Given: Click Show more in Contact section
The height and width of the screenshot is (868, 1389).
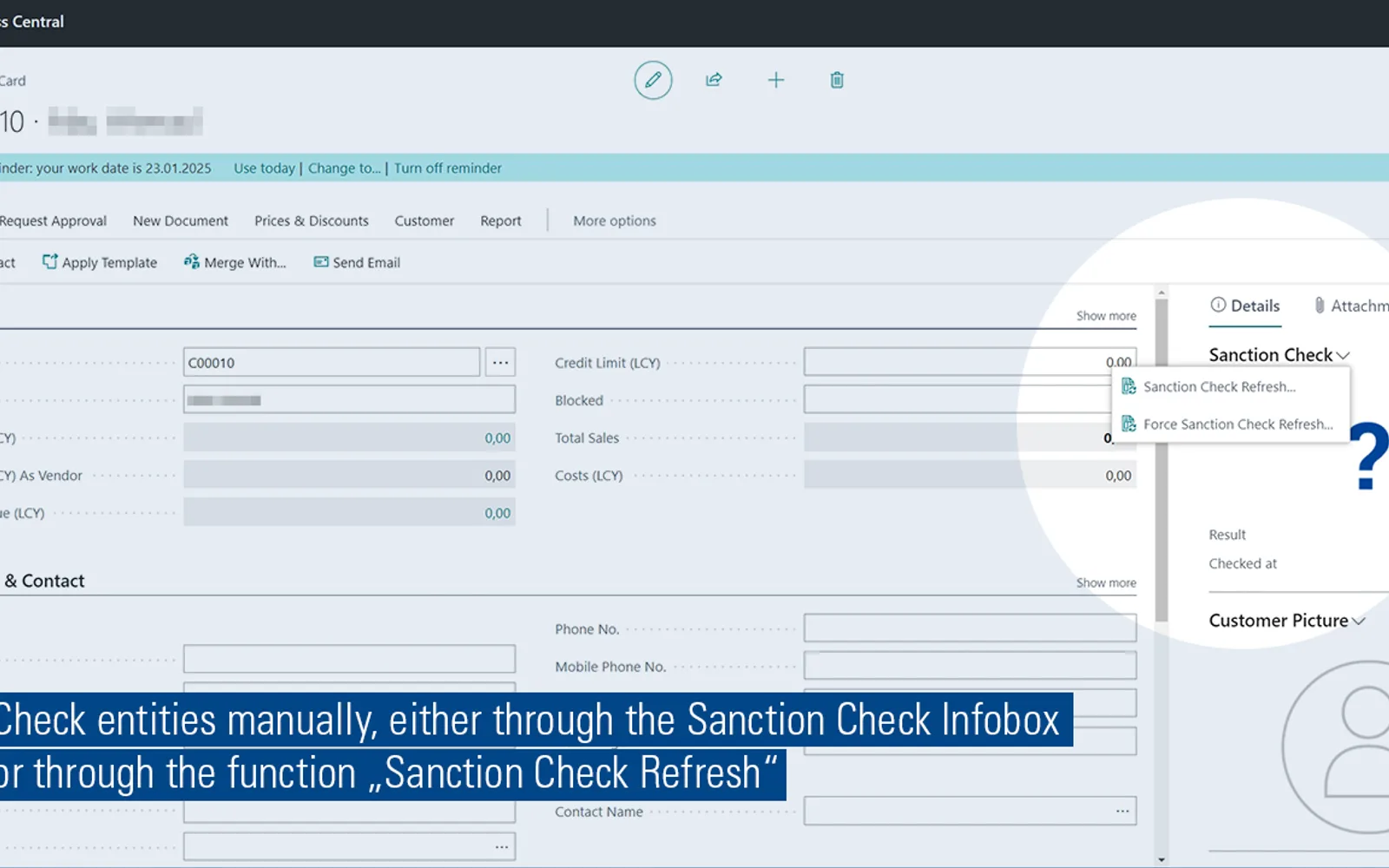Looking at the screenshot, I should (1106, 582).
